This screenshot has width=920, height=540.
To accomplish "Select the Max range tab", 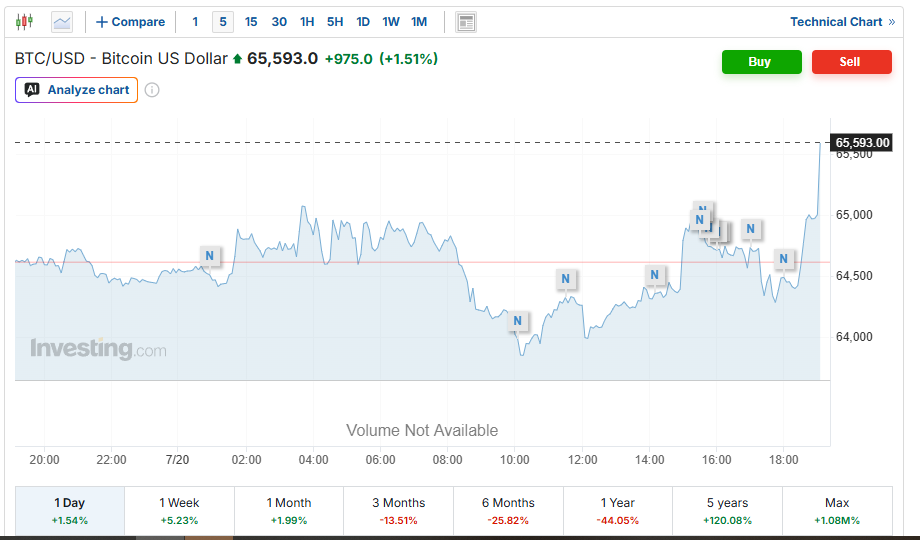I will pyautogui.click(x=837, y=511).
